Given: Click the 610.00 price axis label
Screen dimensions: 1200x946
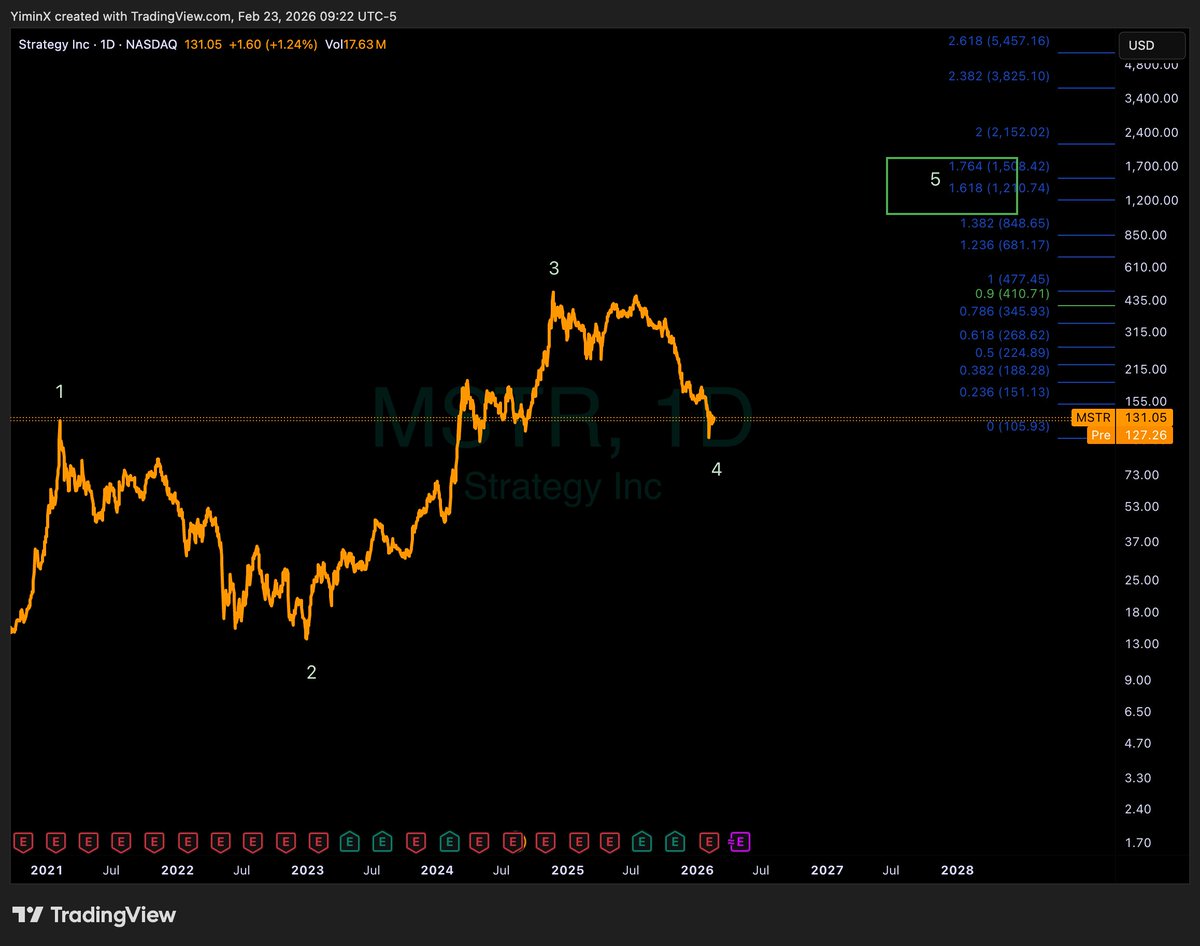Looking at the screenshot, I should click(x=1145, y=267).
